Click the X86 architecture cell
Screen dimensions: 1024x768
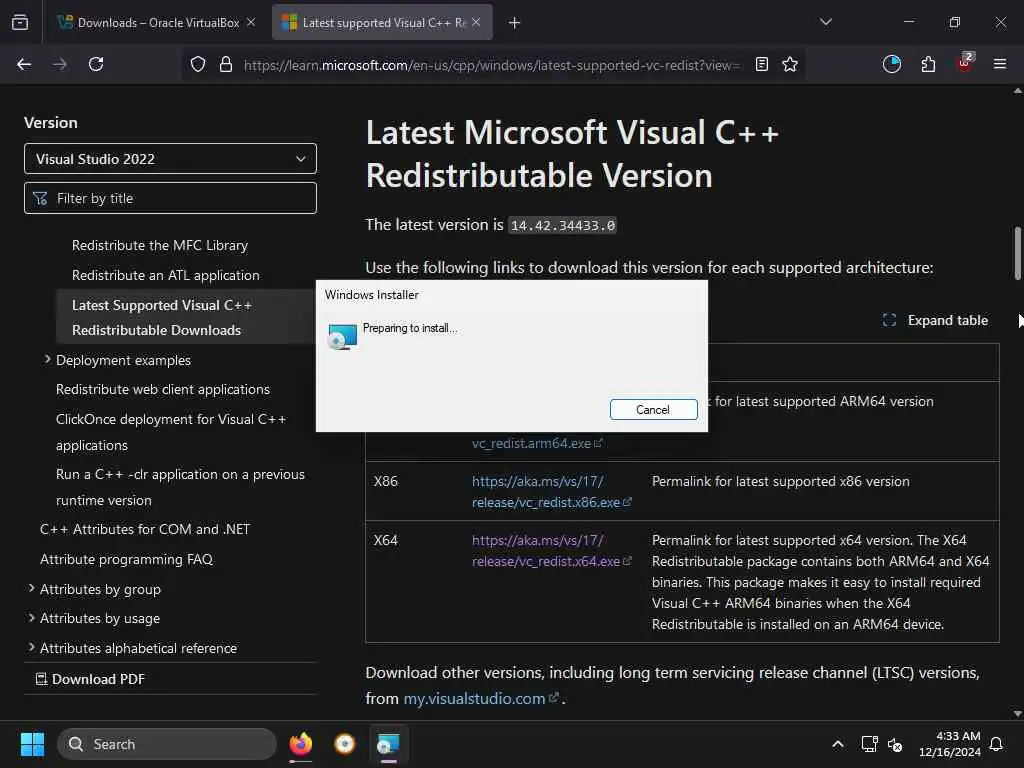coord(386,481)
